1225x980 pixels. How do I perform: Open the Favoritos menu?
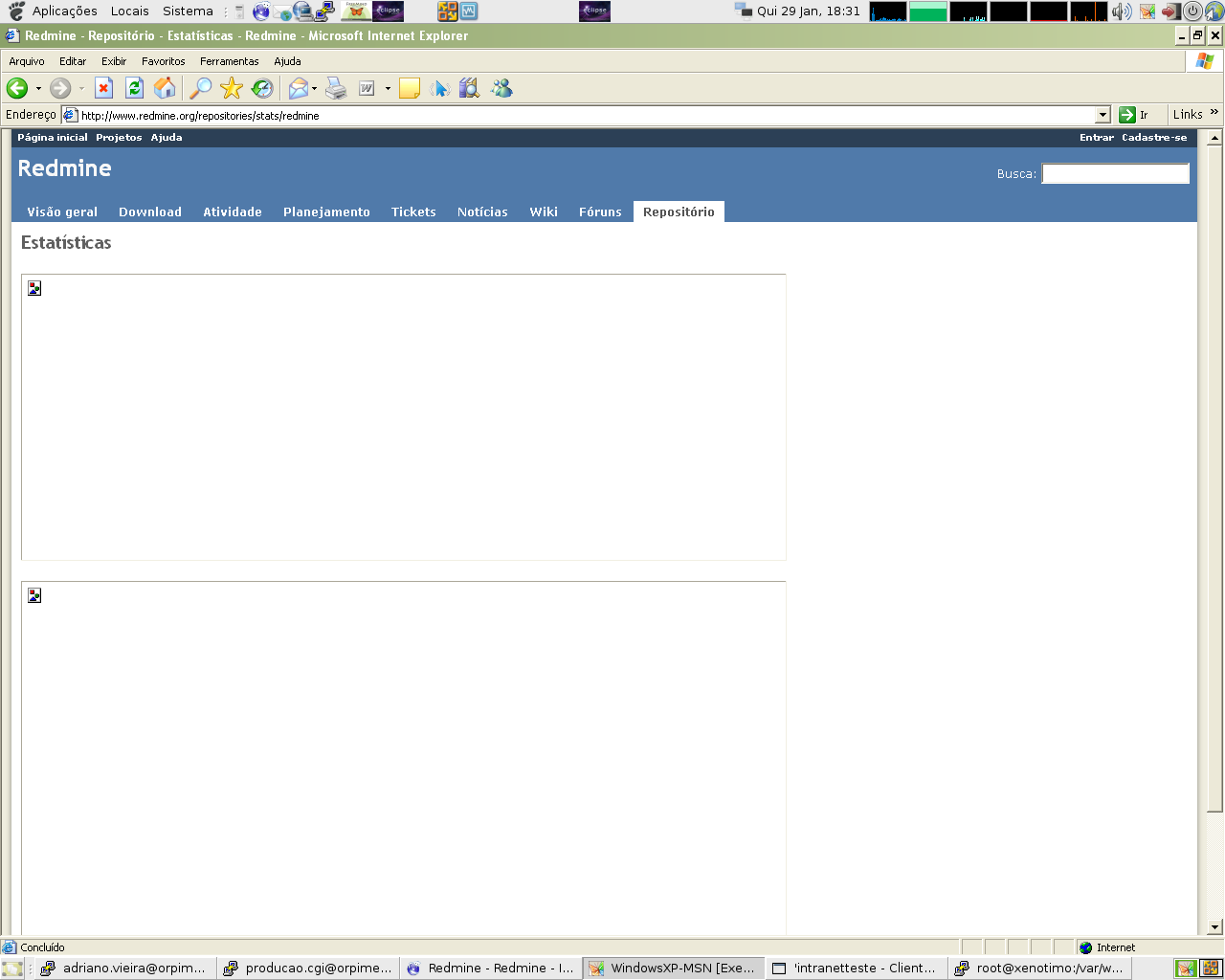(x=164, y=61)
